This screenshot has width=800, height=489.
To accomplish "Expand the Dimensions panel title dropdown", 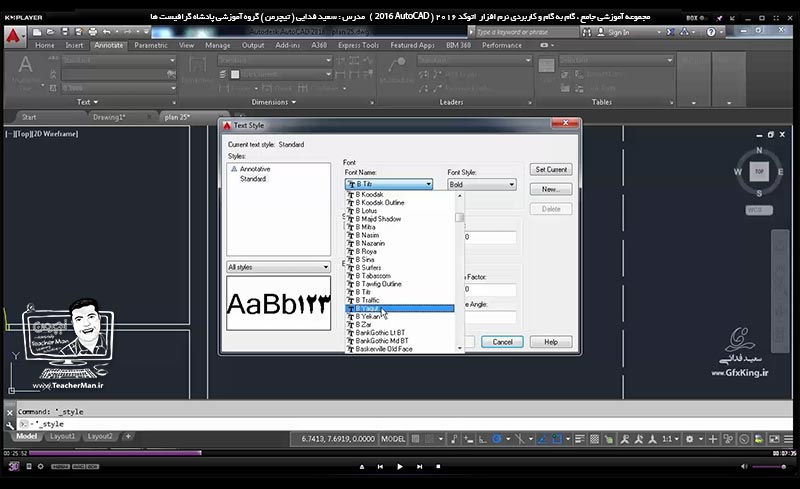I will 273,102.
